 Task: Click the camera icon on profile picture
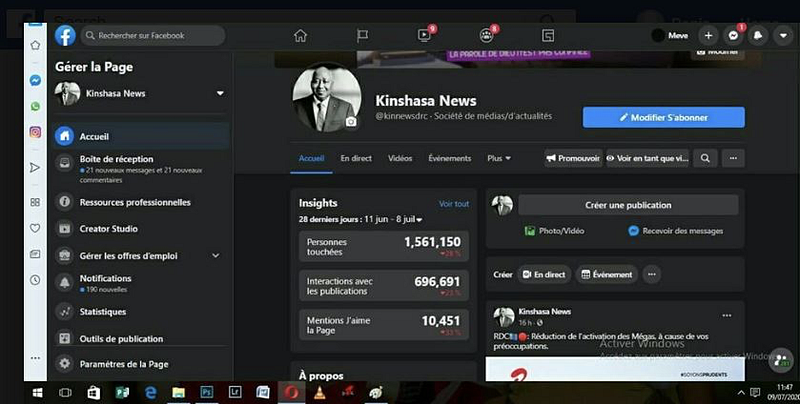tap(351, 122)
